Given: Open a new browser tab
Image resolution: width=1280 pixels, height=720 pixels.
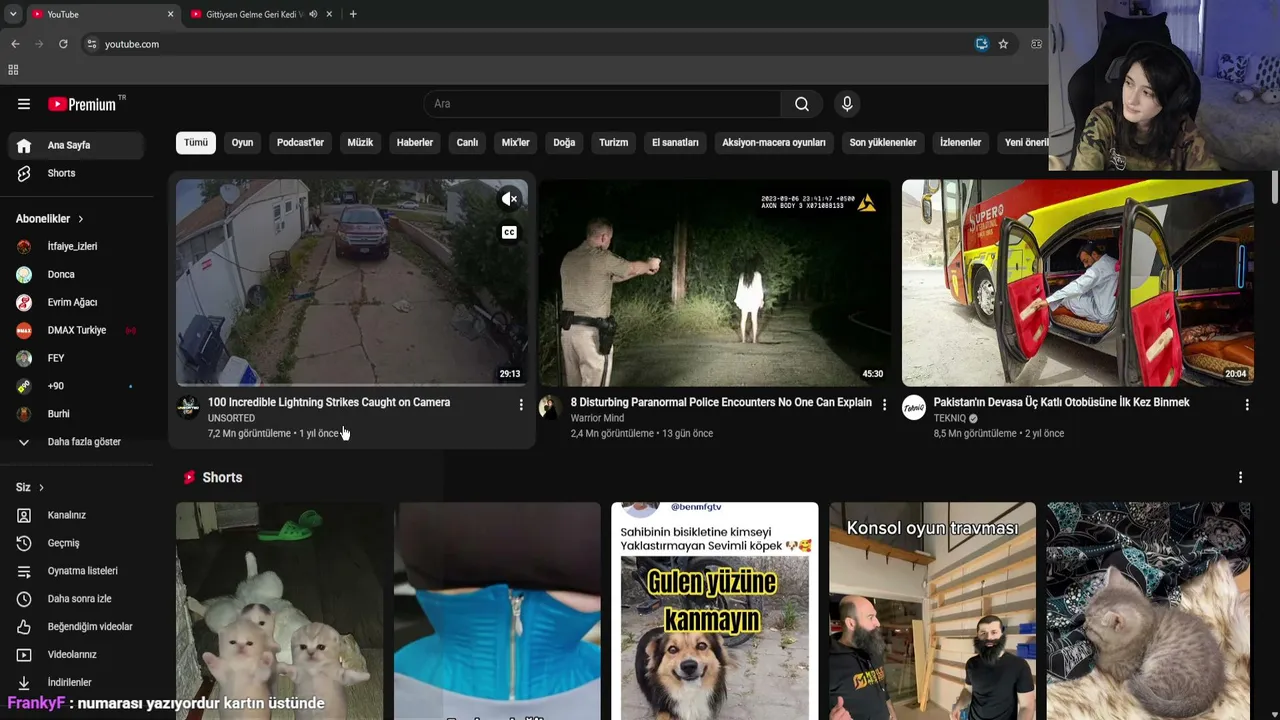Looking at the screenshot, I should pos(353,14).
